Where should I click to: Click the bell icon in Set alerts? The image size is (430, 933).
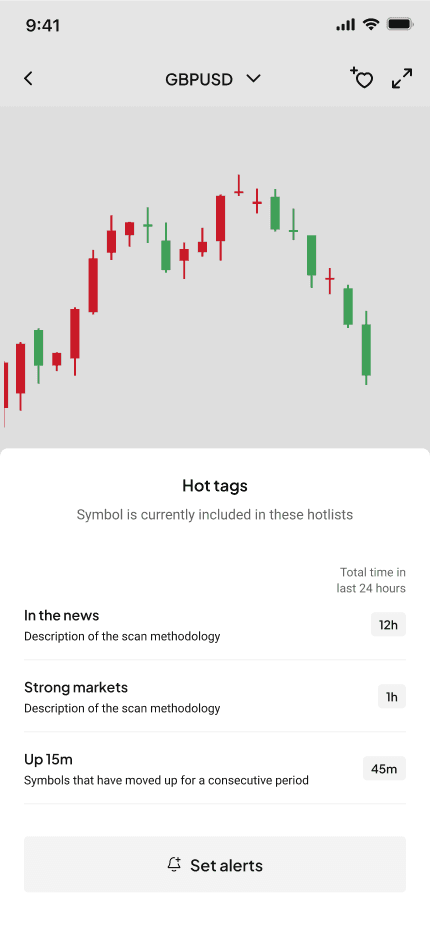coord(174,865)
